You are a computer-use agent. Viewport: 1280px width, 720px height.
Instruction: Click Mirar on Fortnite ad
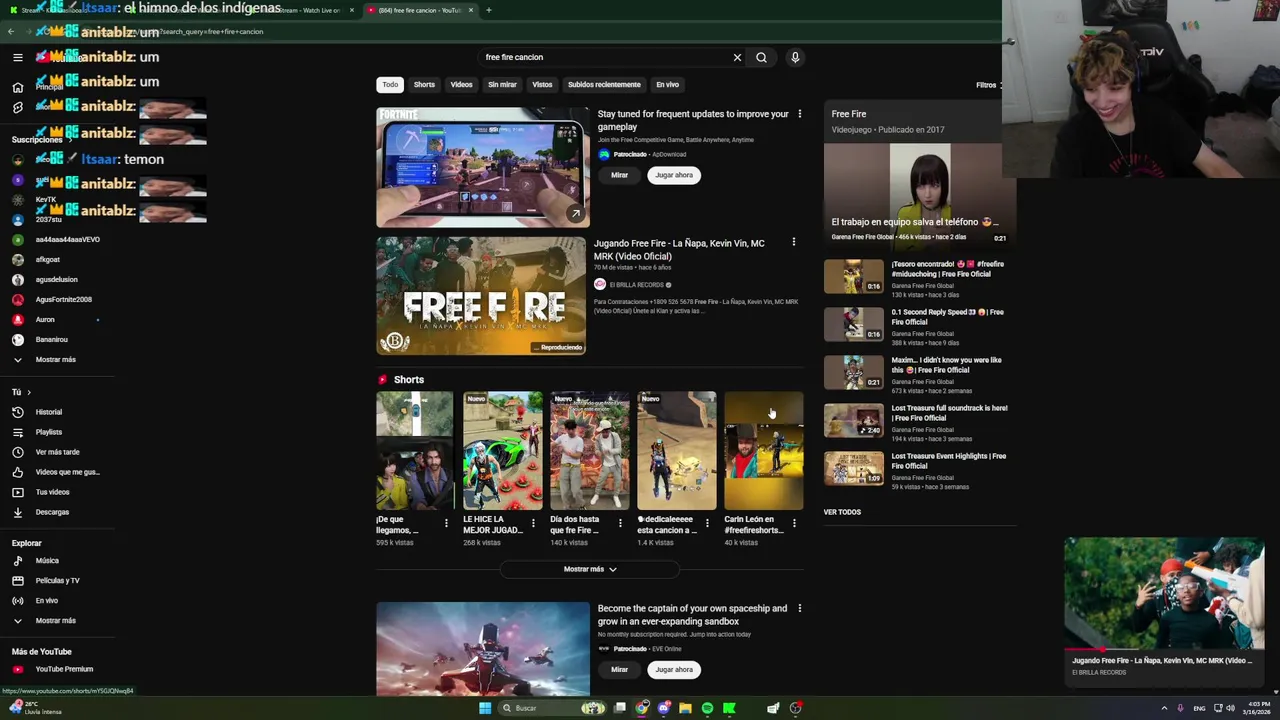point(619,175)
